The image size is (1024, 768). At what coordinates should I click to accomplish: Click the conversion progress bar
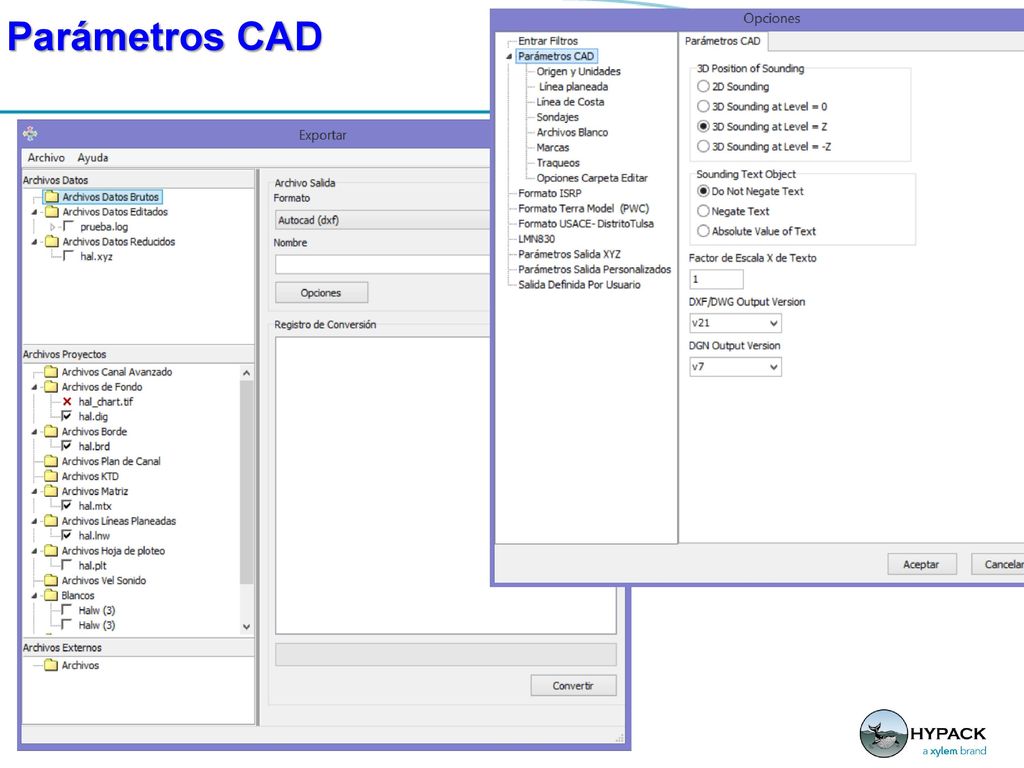(x=445, y=654)
